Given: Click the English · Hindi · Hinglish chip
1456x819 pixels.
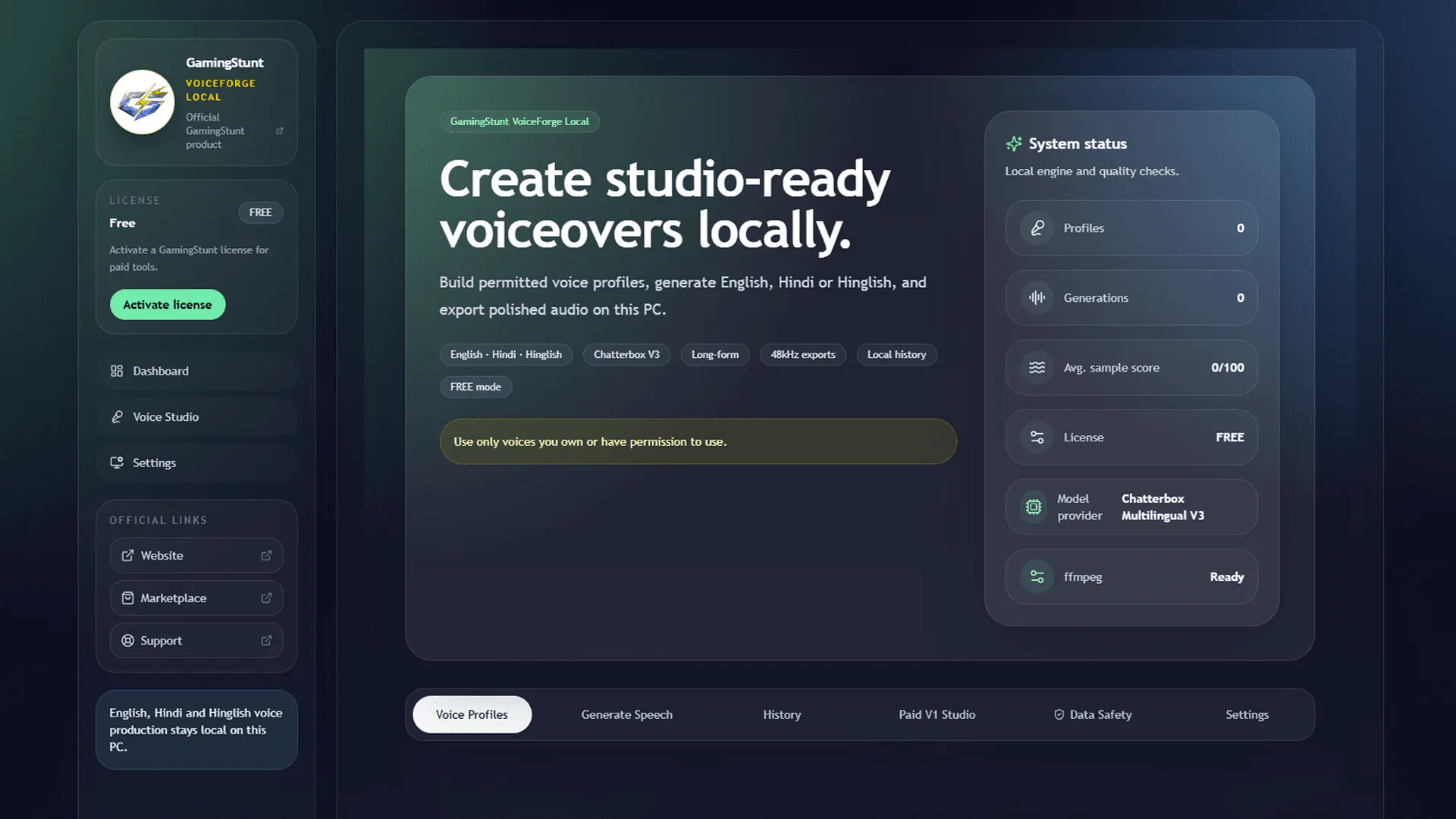Looking at the screenshot, I should pos(506,355).
